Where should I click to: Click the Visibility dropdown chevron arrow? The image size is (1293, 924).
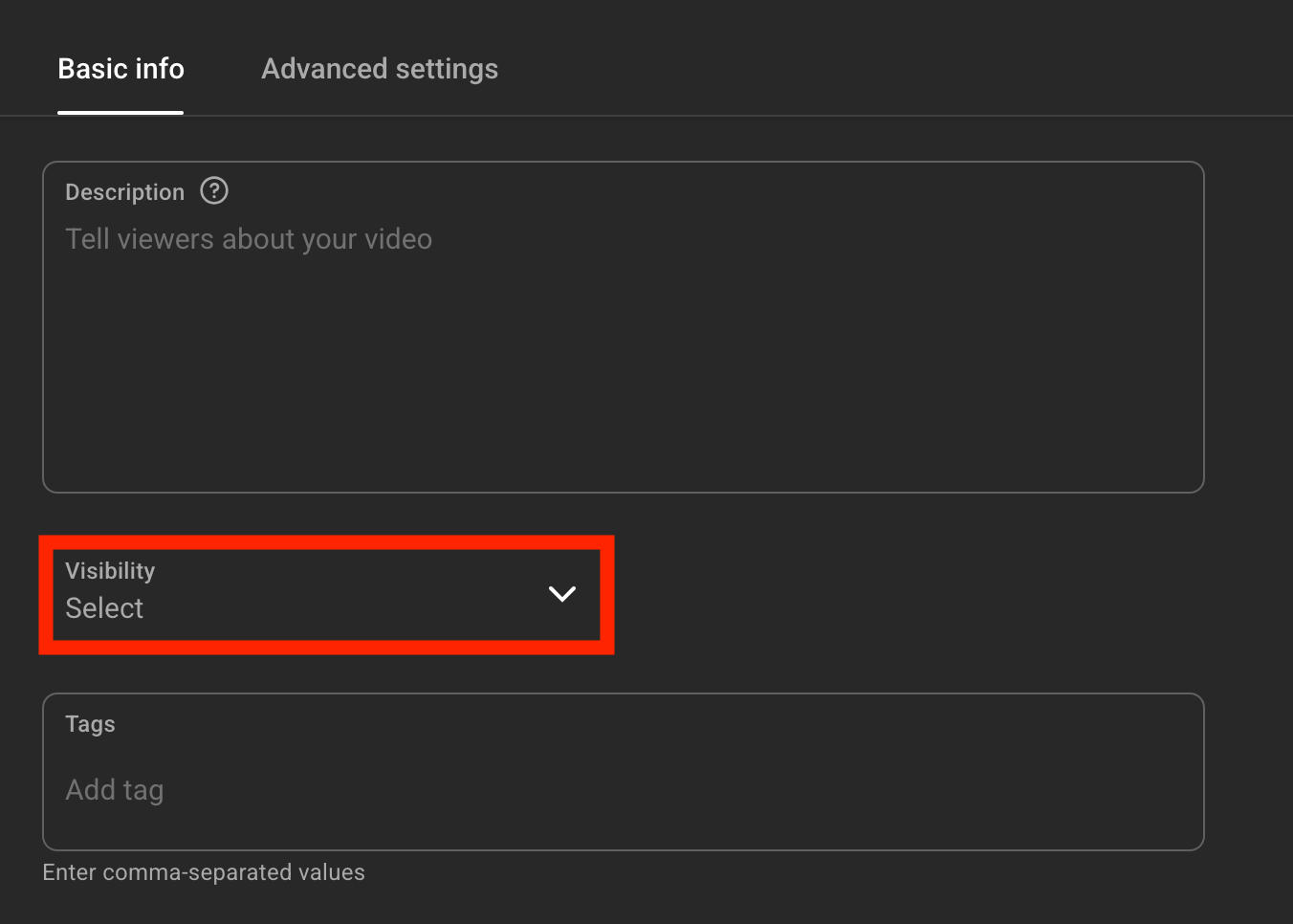click(x=562, y=594)
